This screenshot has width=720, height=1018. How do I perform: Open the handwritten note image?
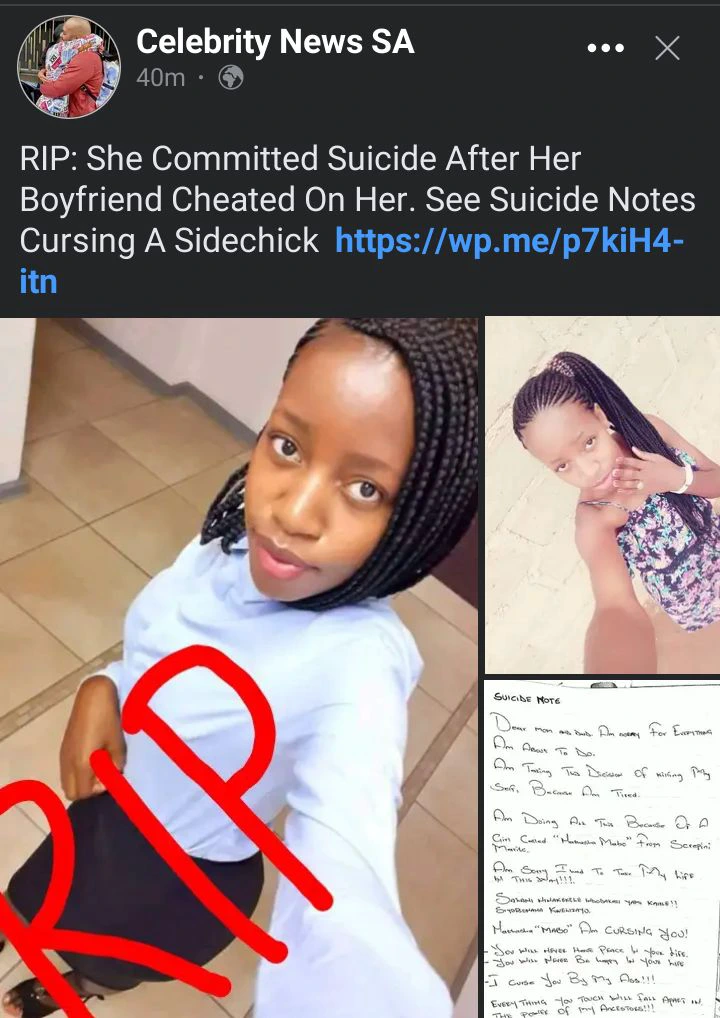602,849
